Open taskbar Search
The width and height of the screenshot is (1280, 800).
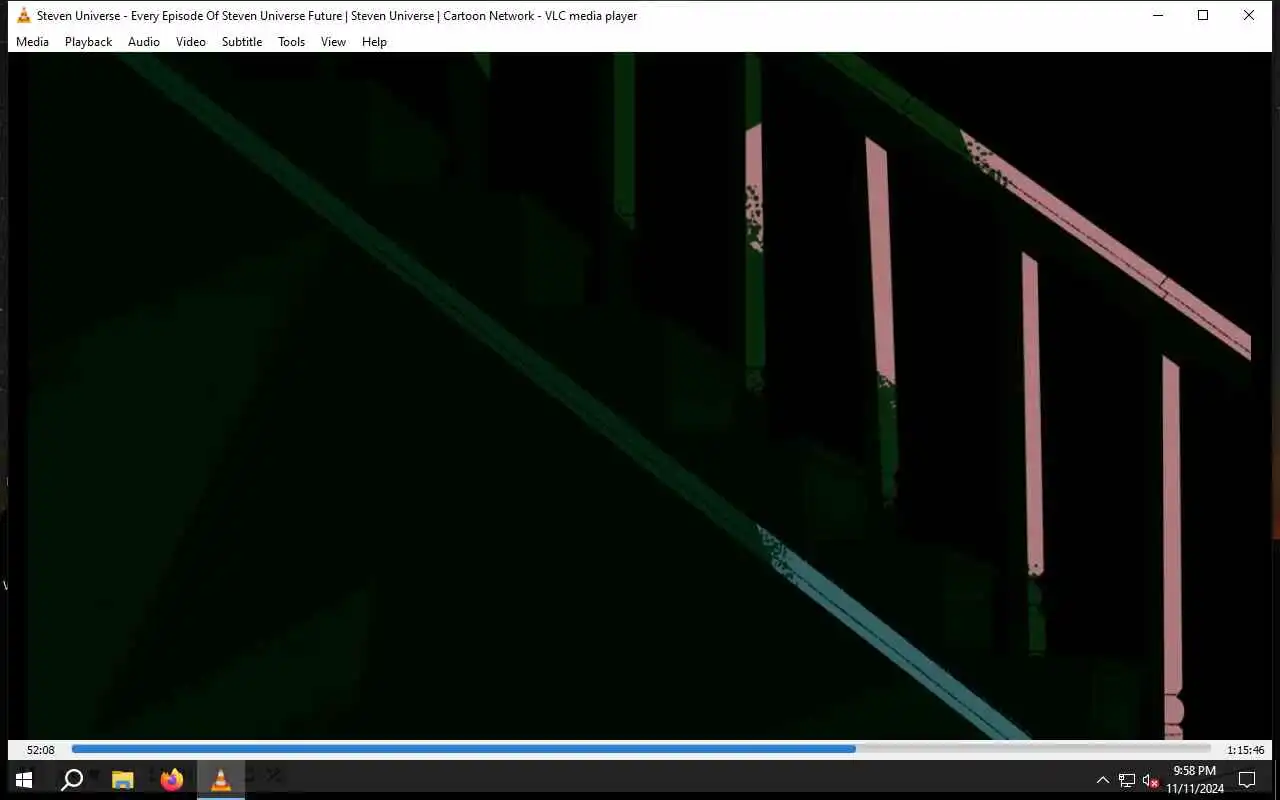click(72, 779)
